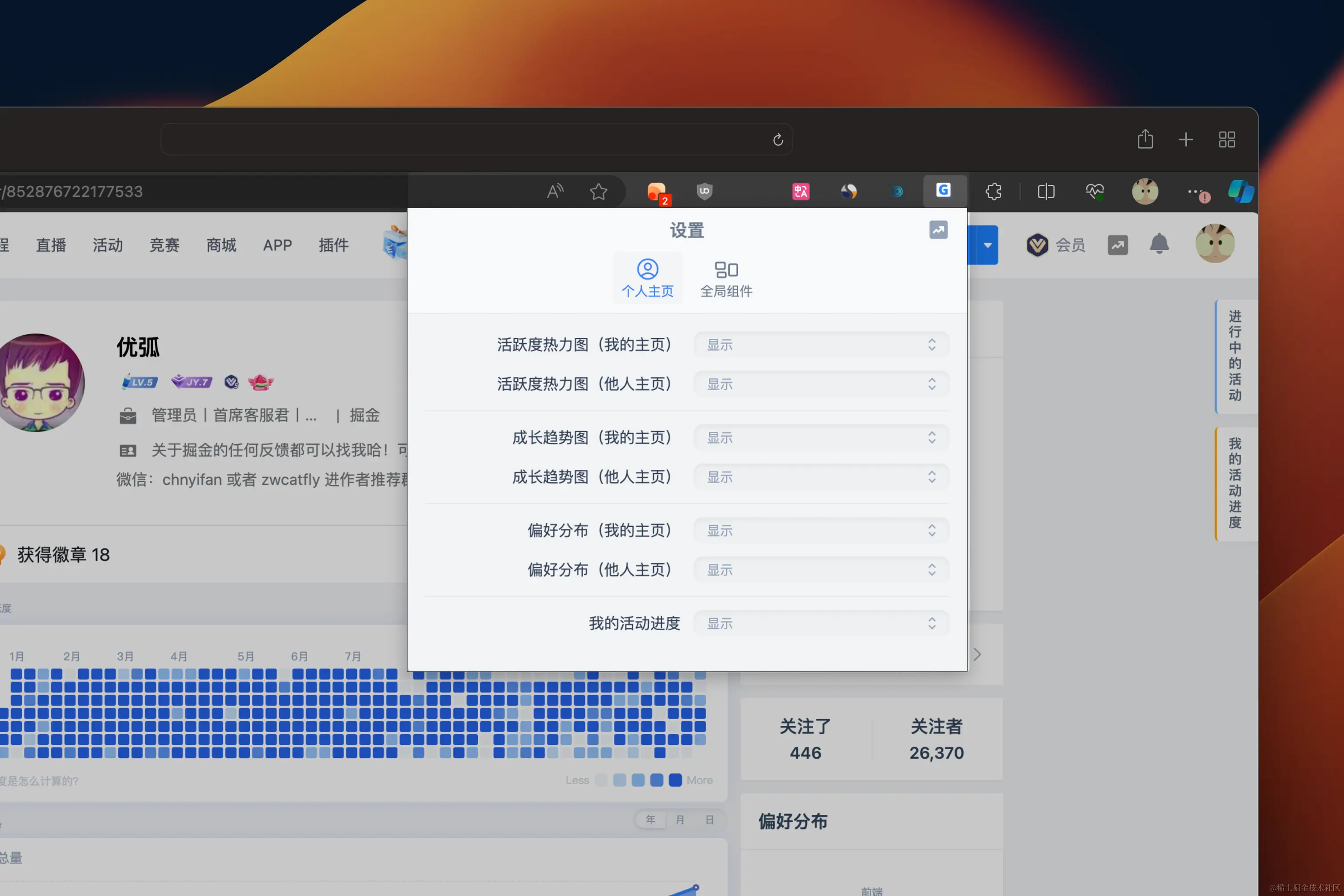Open 活跃度热力图（他人主页）dropdown
This screenshot has width=1344, height=896.
[x=821, y=384]
